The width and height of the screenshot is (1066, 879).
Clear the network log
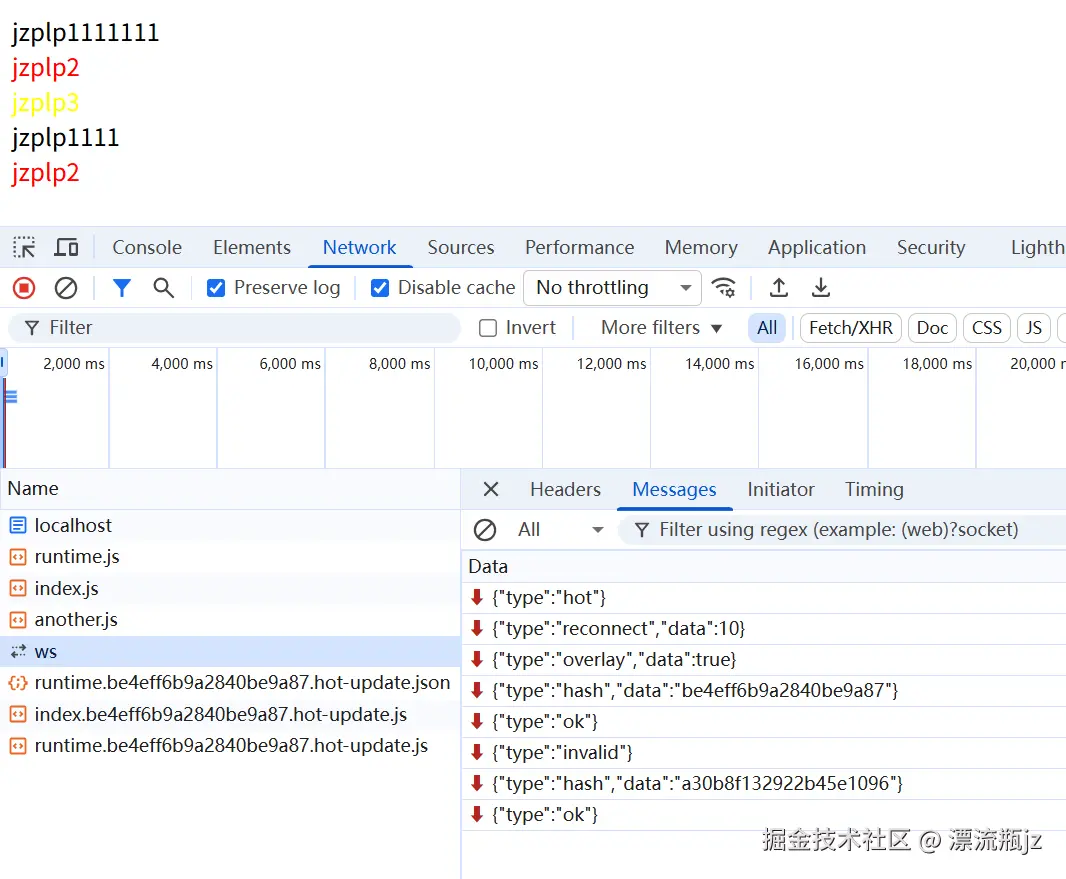coord(66,288)
